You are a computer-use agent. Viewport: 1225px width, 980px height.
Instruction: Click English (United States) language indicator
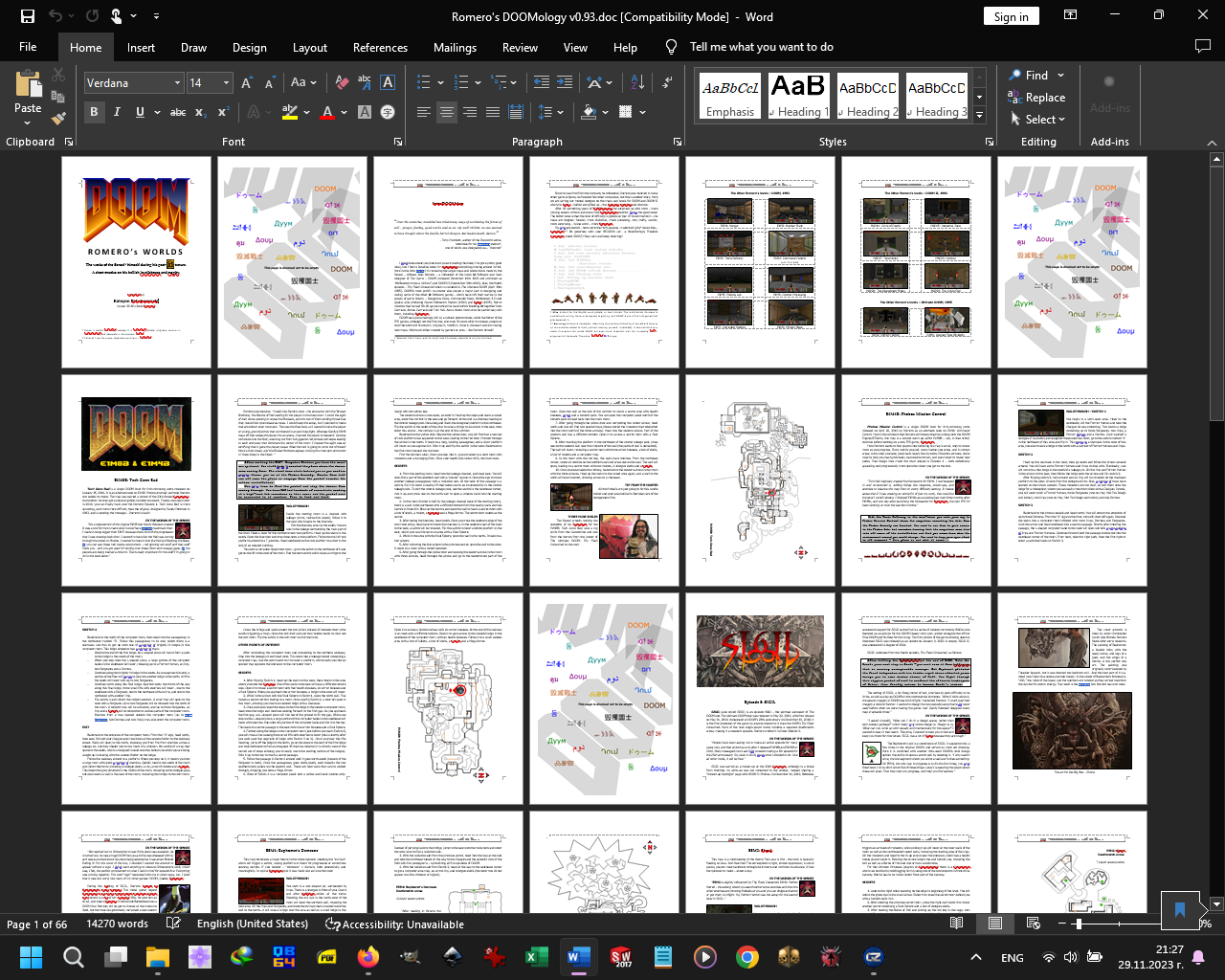click(253, 924)
